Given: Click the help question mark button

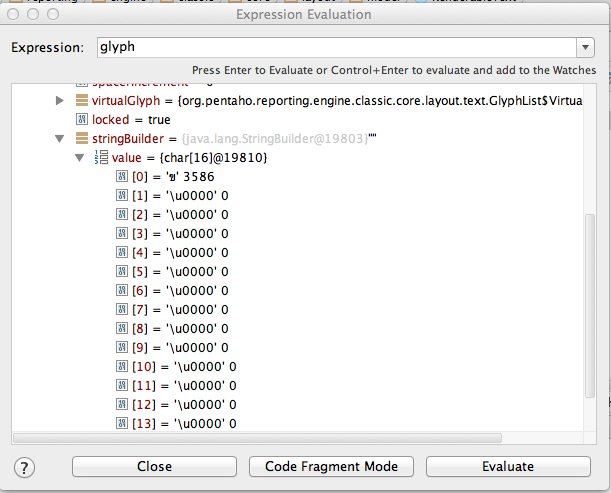Looking at the screenshot, I should point(24,467).
